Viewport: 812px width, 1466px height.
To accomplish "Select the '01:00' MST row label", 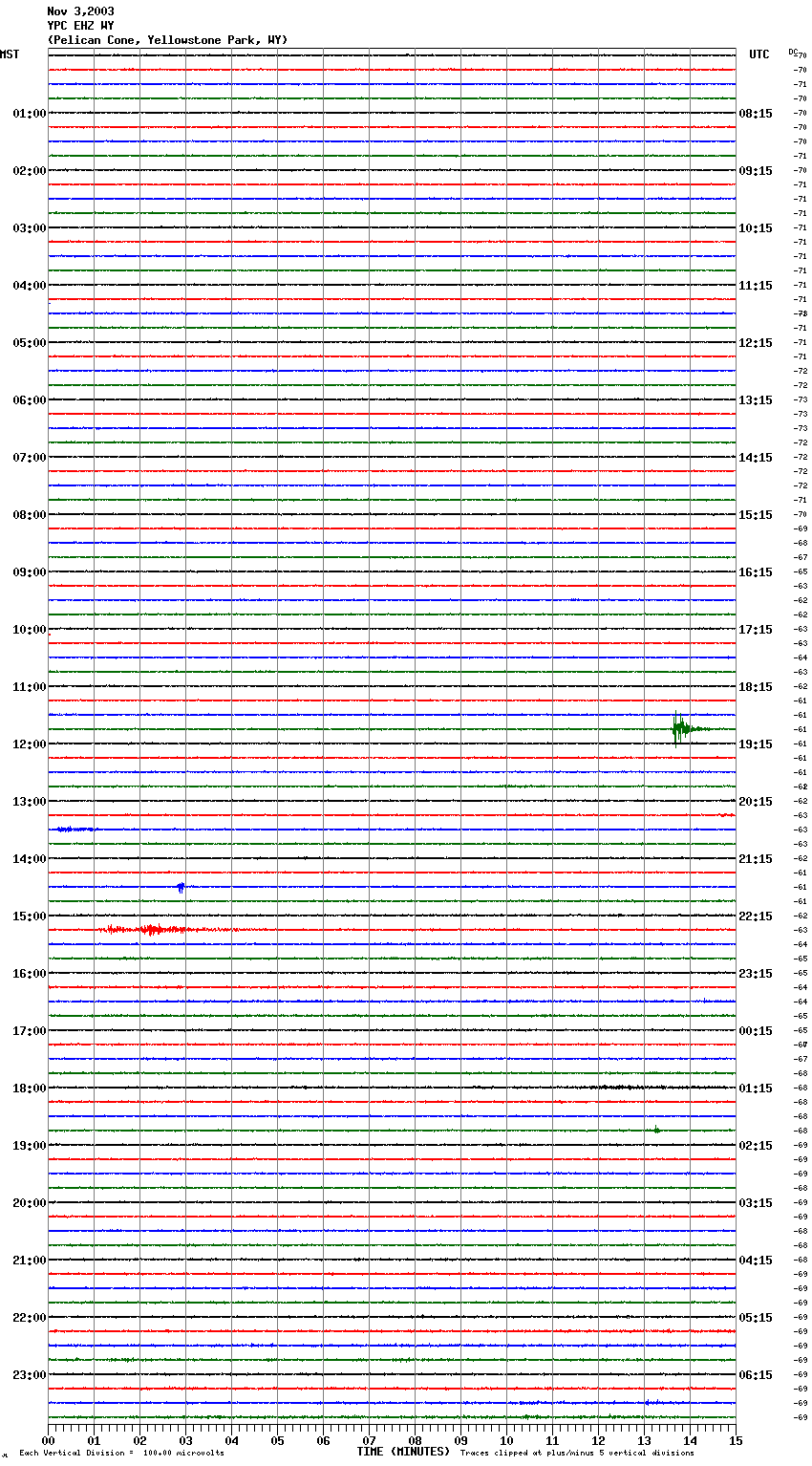I will 30,114.
